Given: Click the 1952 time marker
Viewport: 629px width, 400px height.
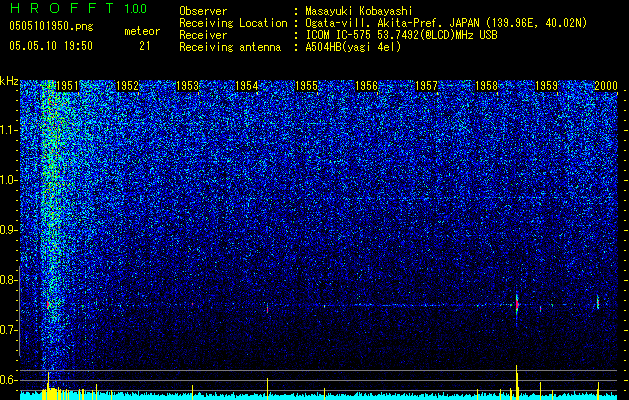Looking at the screenshot, I should [127, 86].
